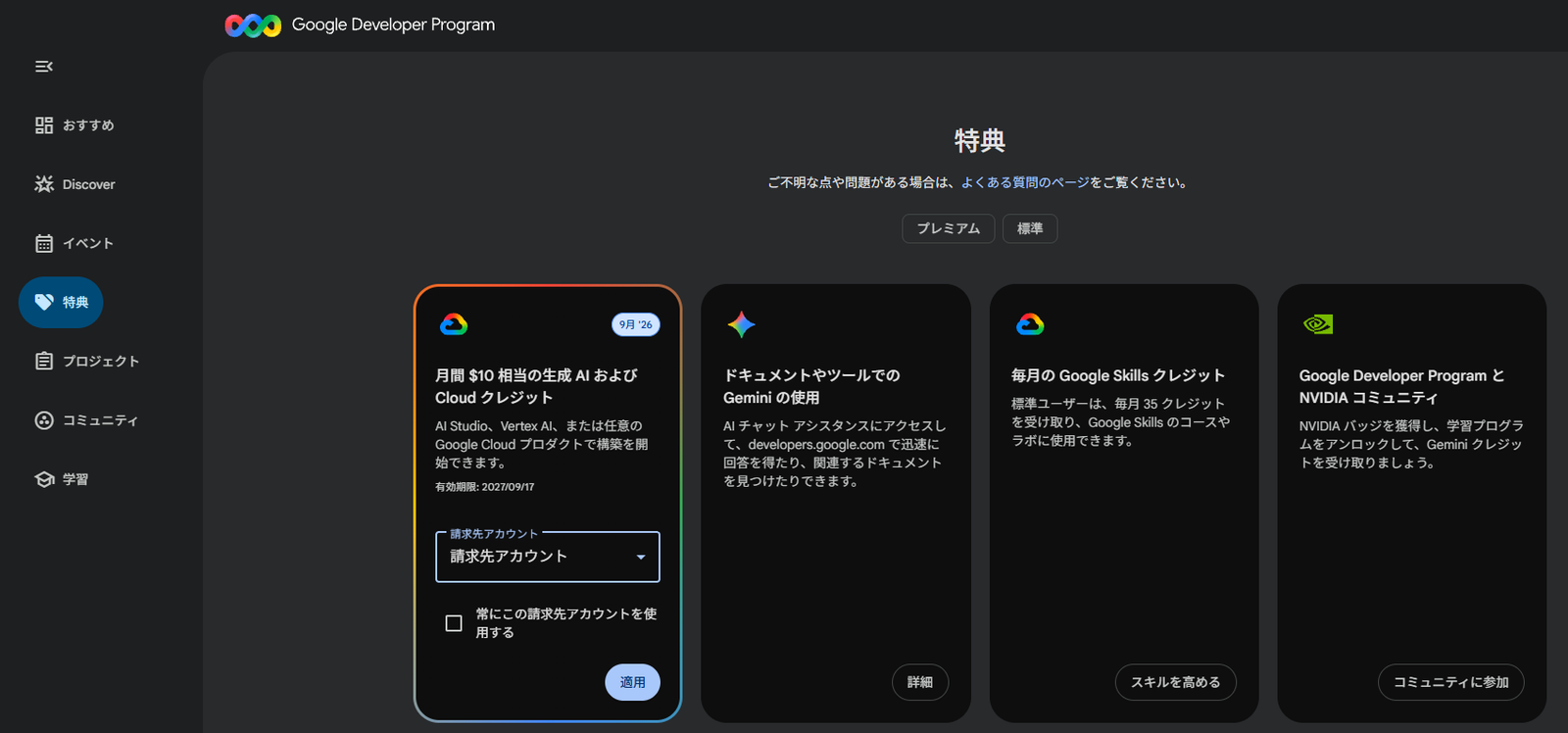This screenshot has height=733, width=1568.
Task: Select the プレミアム filter chip
Action: point(949,228)
